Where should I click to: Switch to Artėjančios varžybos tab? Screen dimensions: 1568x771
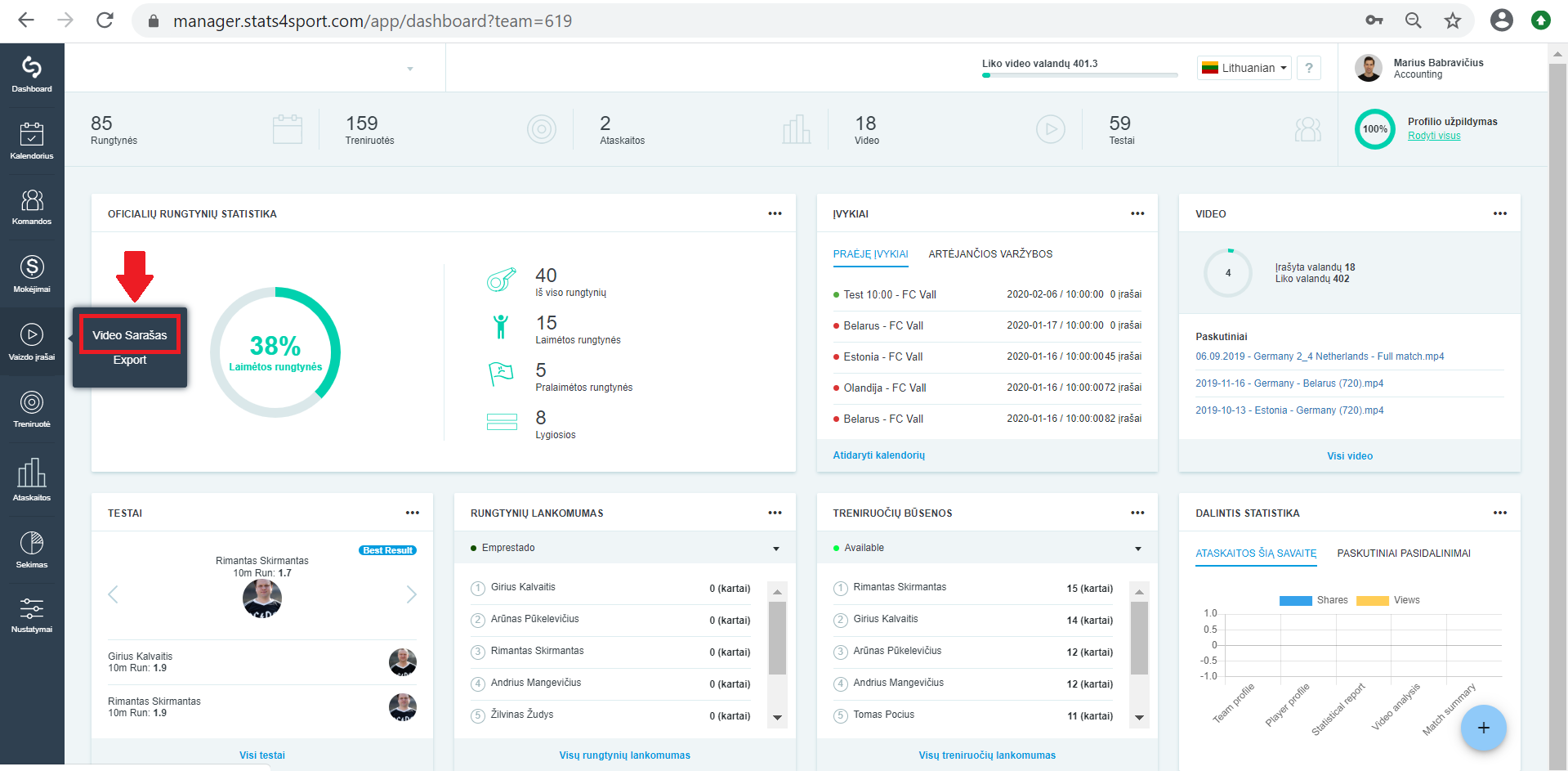point(990,254)
